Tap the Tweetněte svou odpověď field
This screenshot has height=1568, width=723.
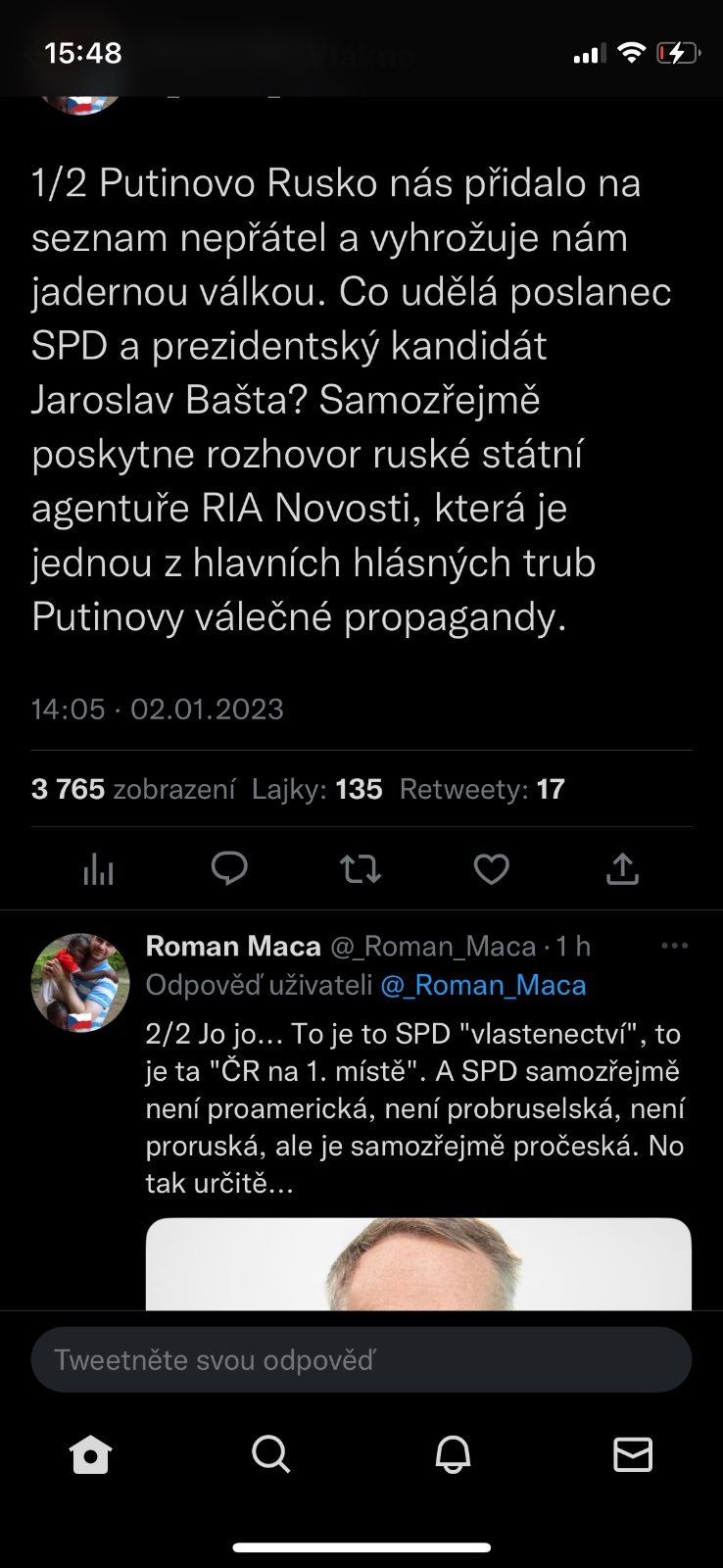pyautogui.click(x=361, y=1359)
